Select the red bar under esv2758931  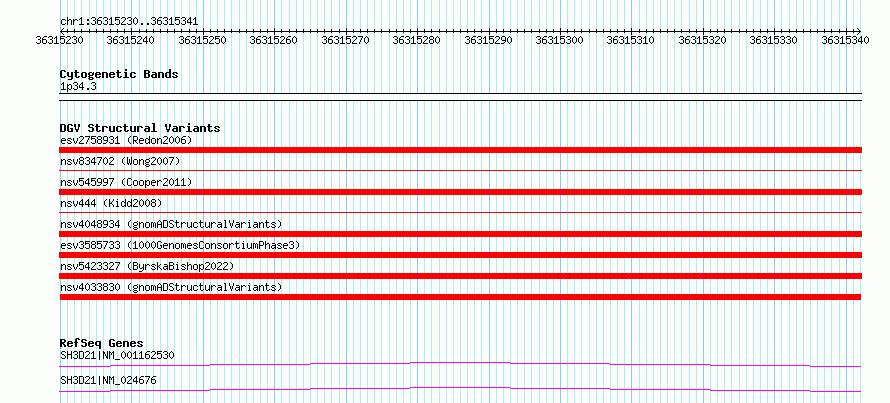(460, 150)
